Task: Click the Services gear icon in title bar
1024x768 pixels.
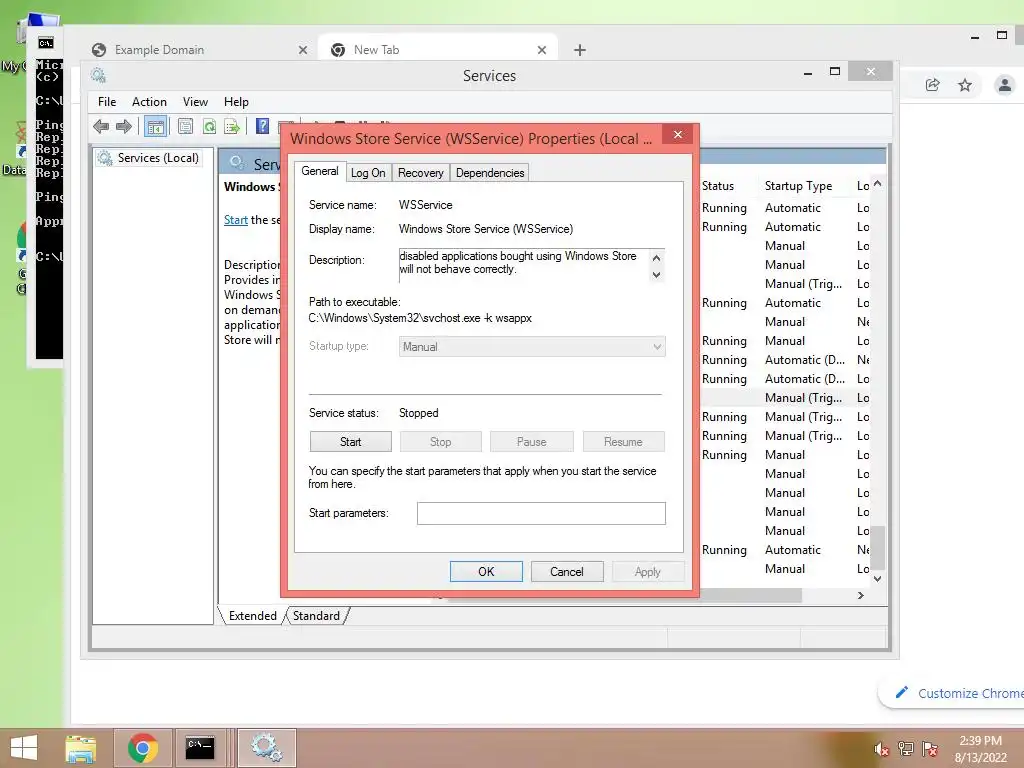Action: coord(99,75)
